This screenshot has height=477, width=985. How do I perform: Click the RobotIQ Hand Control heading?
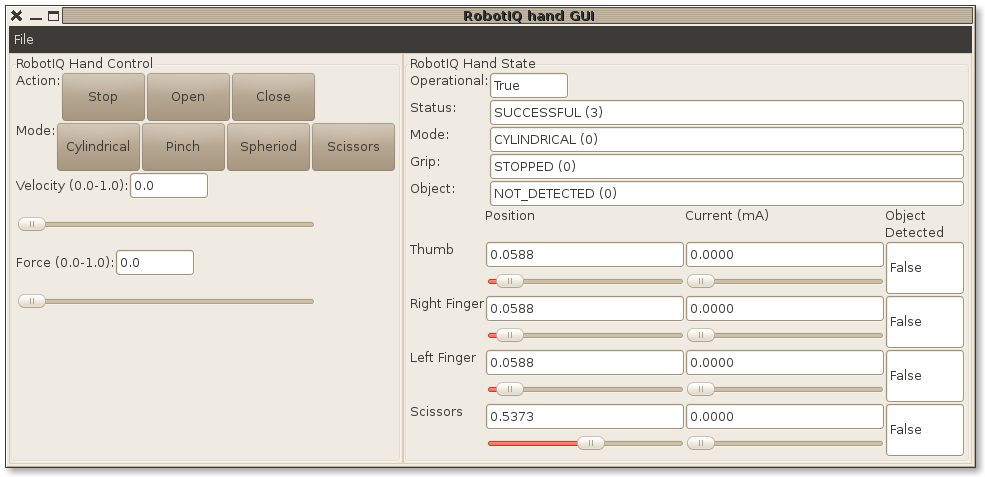point(84,63)
